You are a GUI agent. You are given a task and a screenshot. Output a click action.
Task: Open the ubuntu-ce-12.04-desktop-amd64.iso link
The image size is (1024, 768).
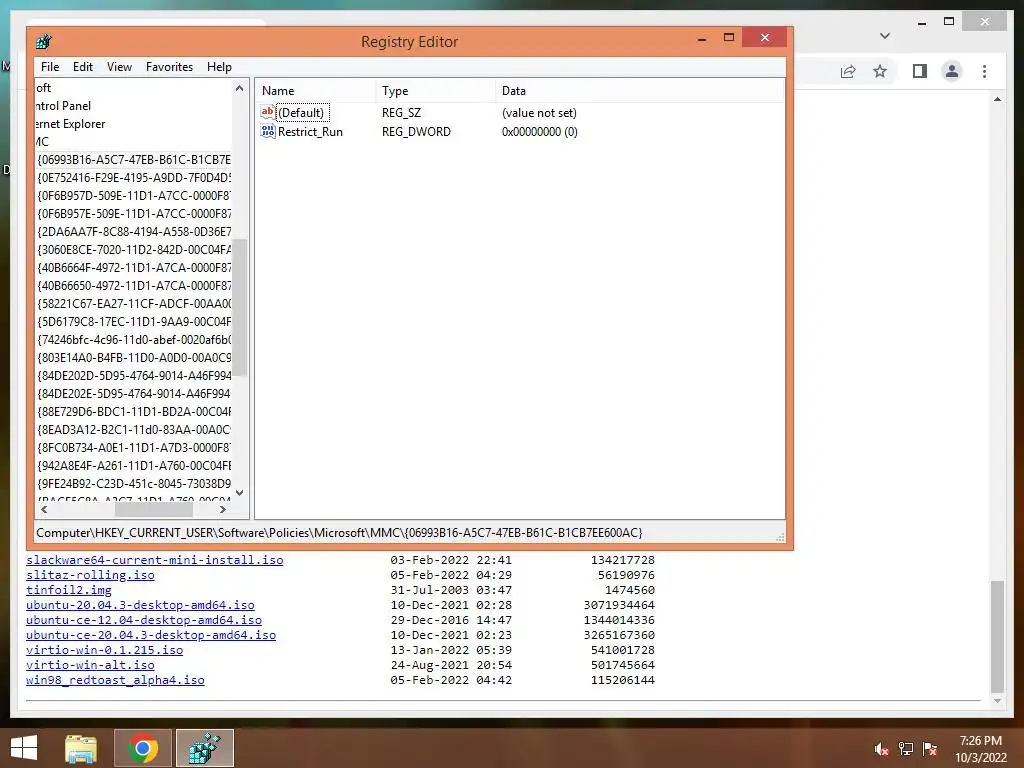[144, 620]
